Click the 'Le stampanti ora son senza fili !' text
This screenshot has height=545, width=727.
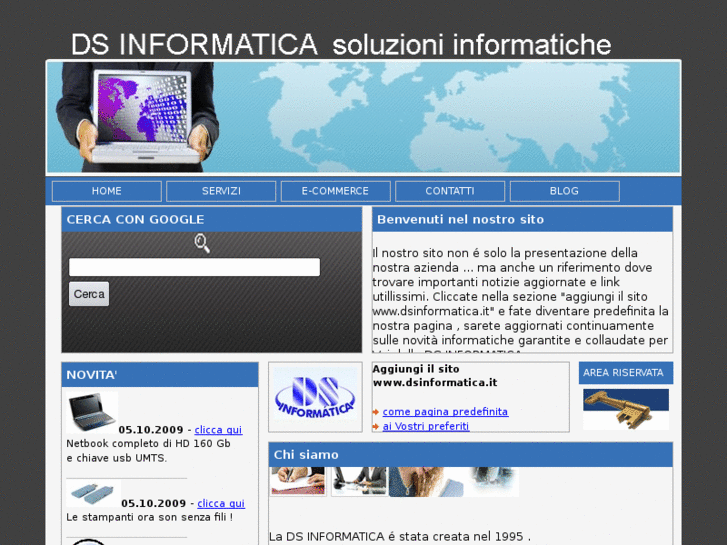click(149, 517)
